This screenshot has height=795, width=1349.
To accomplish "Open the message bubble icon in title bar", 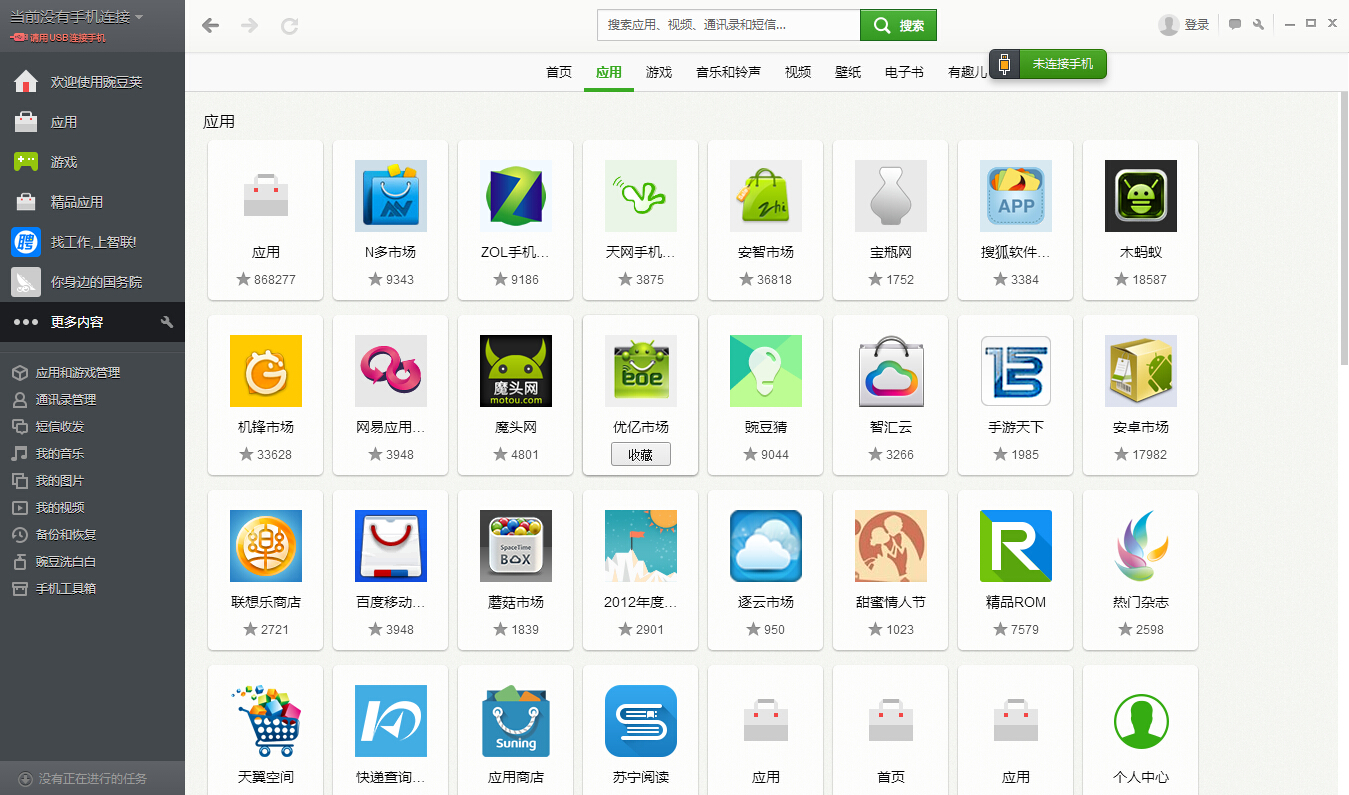I will pyautogui.click(x=1235, y=25).
